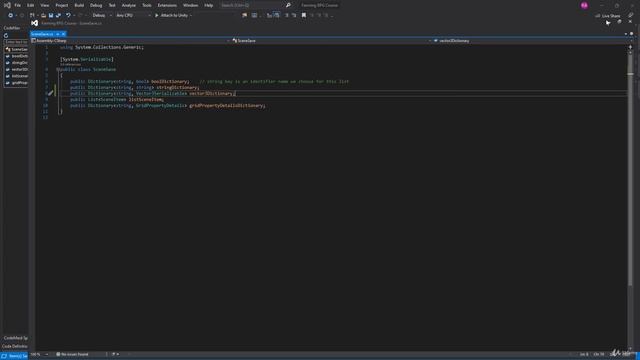Close the SceneSave.cs tab
The image size is (640, 360).
tap(63, 34)
